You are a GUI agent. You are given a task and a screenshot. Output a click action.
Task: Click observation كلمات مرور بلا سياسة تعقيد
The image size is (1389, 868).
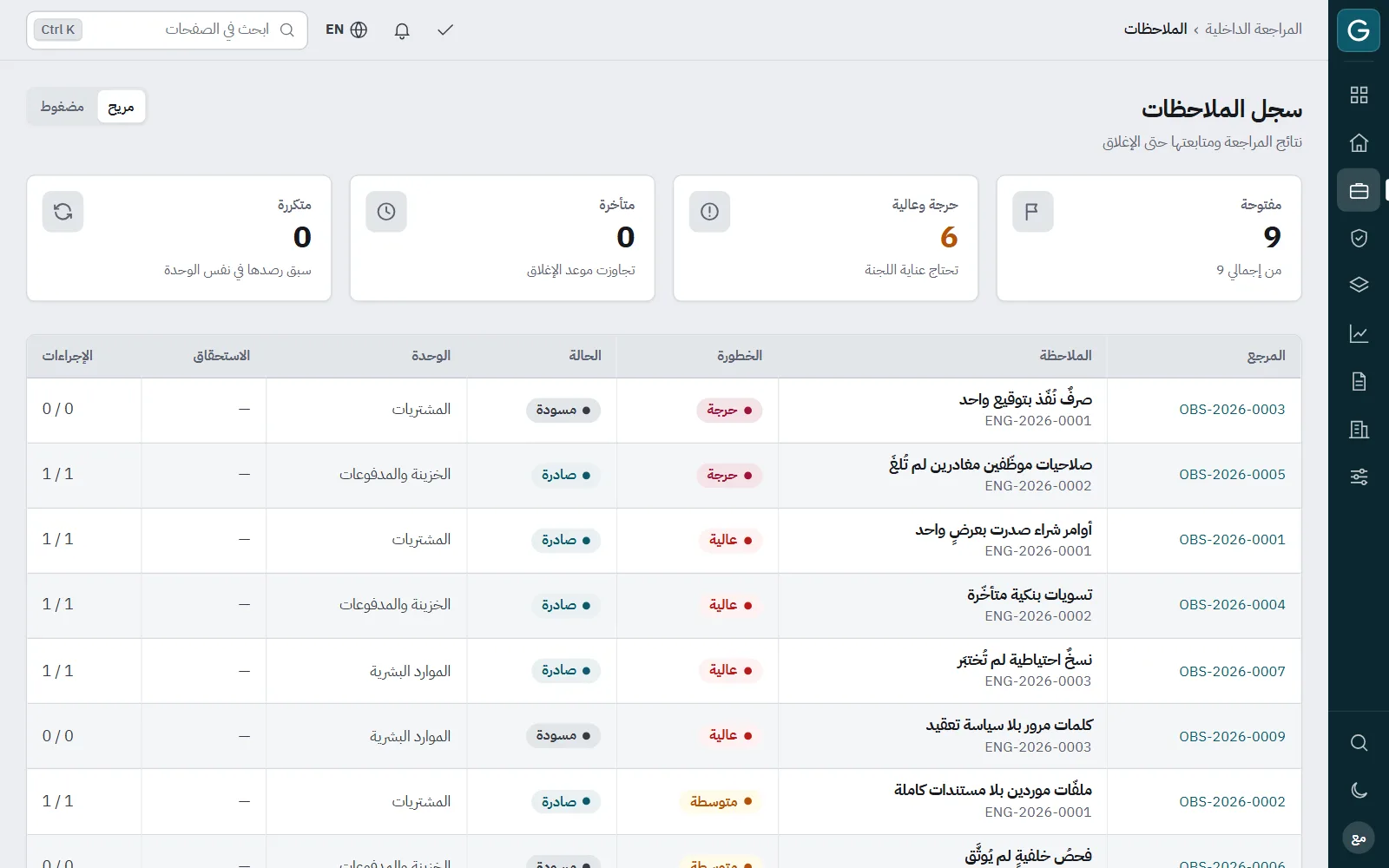(x=1009, y=725)
